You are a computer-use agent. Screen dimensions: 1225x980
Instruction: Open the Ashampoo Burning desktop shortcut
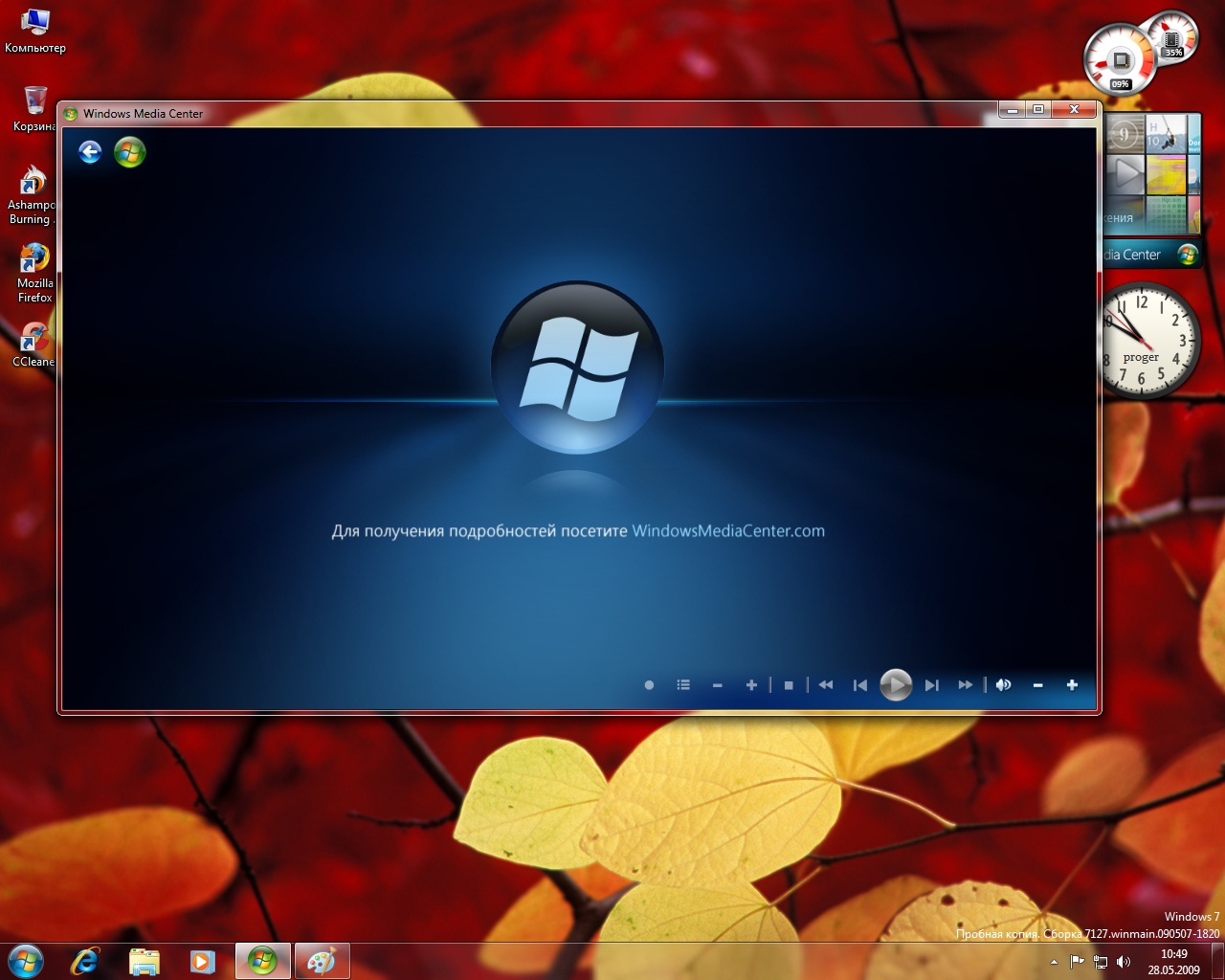tap(32, 195)
